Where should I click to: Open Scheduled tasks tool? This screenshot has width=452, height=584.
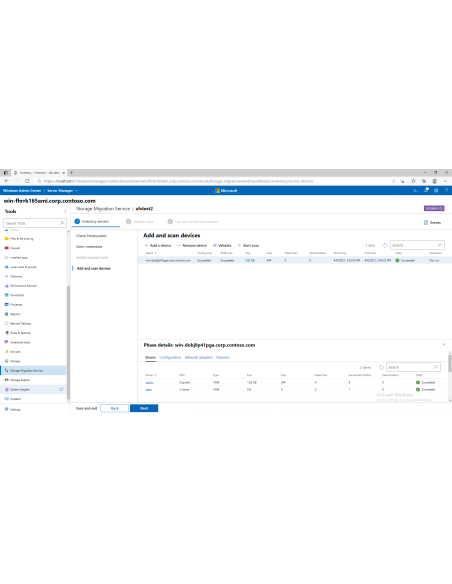tap(20, 342)
